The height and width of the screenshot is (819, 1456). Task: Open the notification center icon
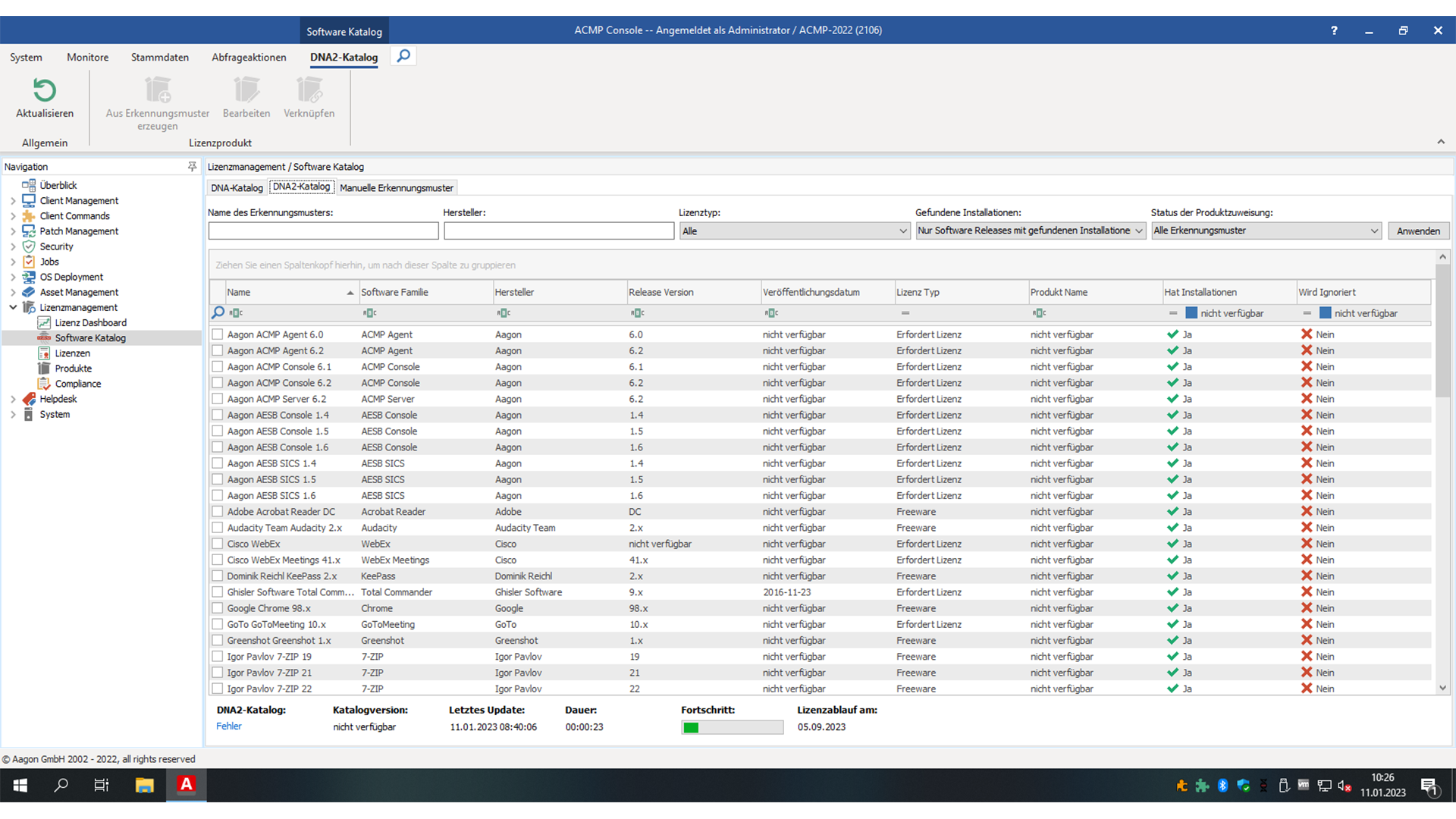pyautogui.click(x=1429, y=786)
